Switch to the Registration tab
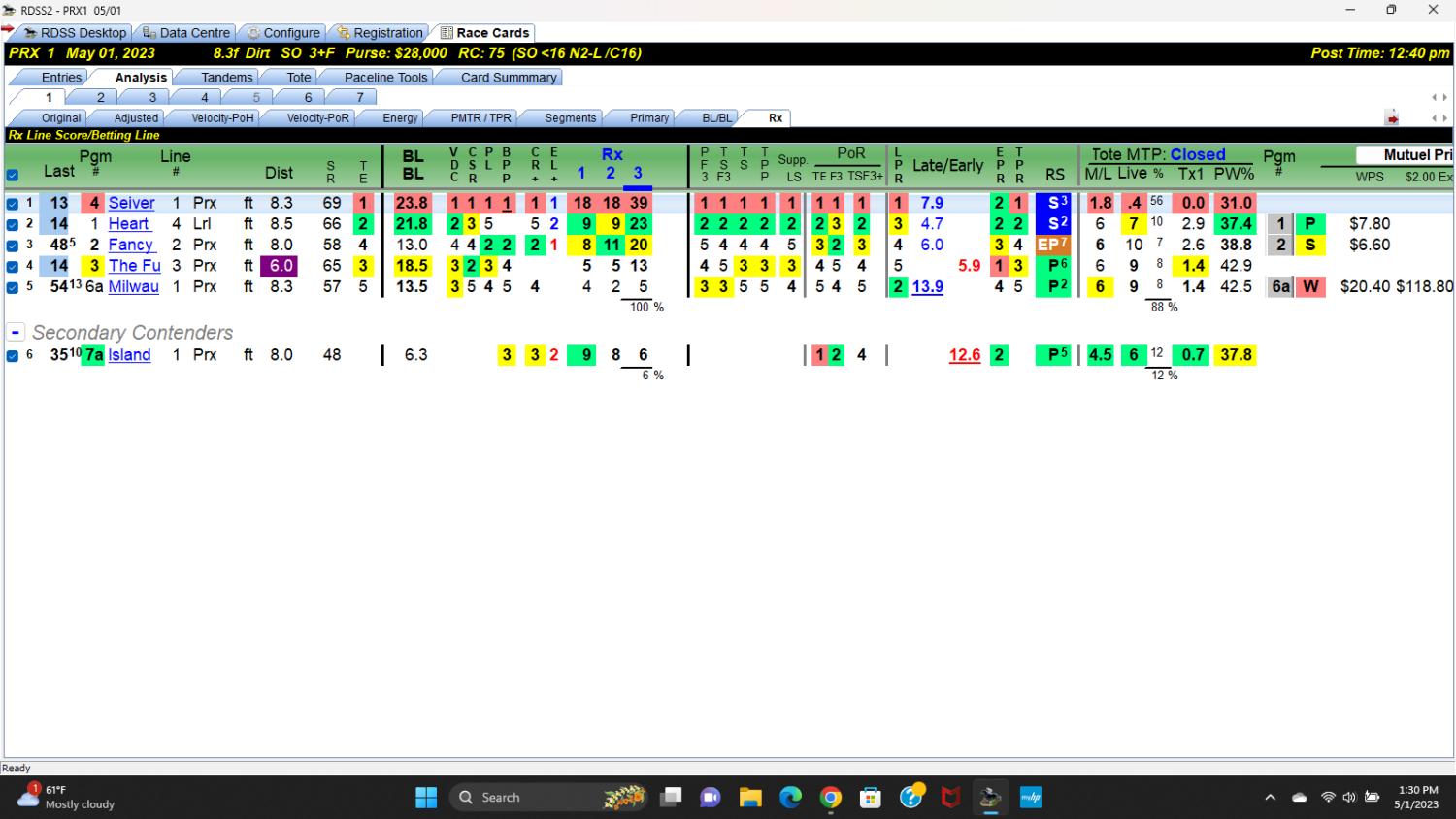Viewport: 1456px width, 819px height. (x=380, y=32)
